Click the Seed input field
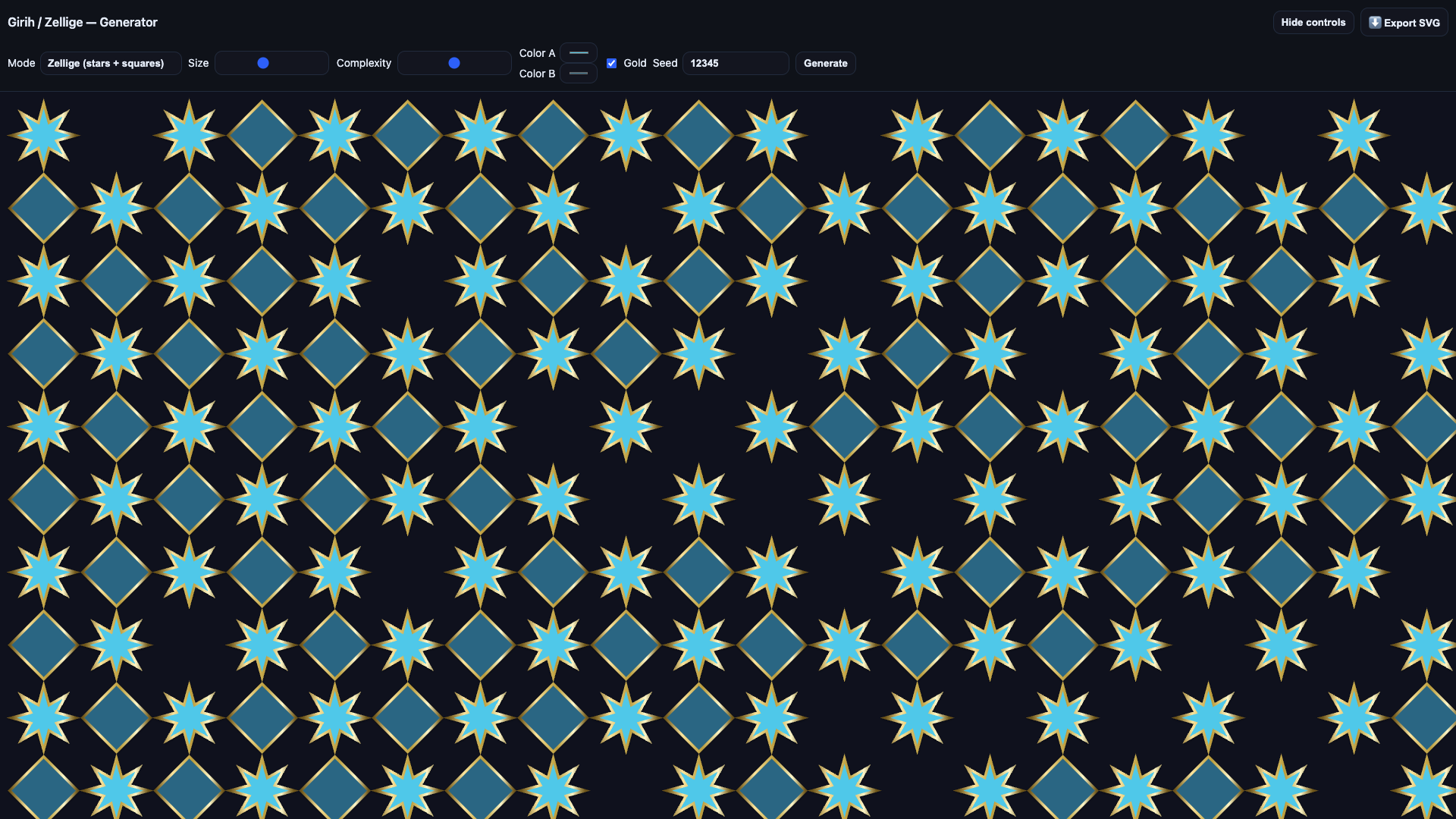The width and height of the screenshot is (1456, 819). (x=736, y=63)
